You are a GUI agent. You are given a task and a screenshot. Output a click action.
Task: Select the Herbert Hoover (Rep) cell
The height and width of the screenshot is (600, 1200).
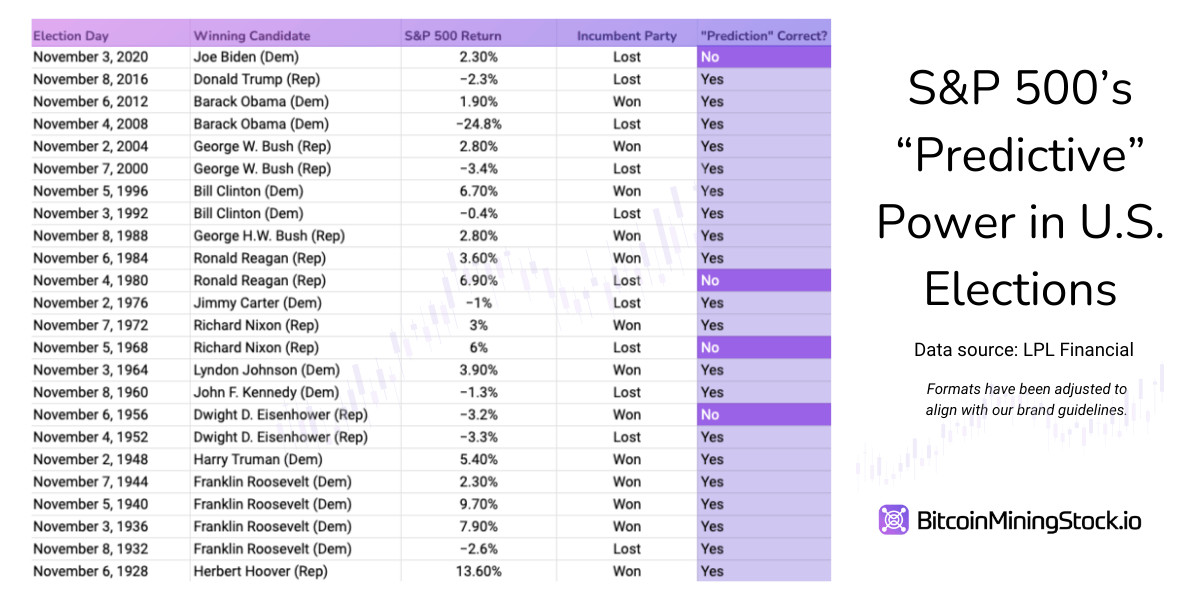point(260,571)
